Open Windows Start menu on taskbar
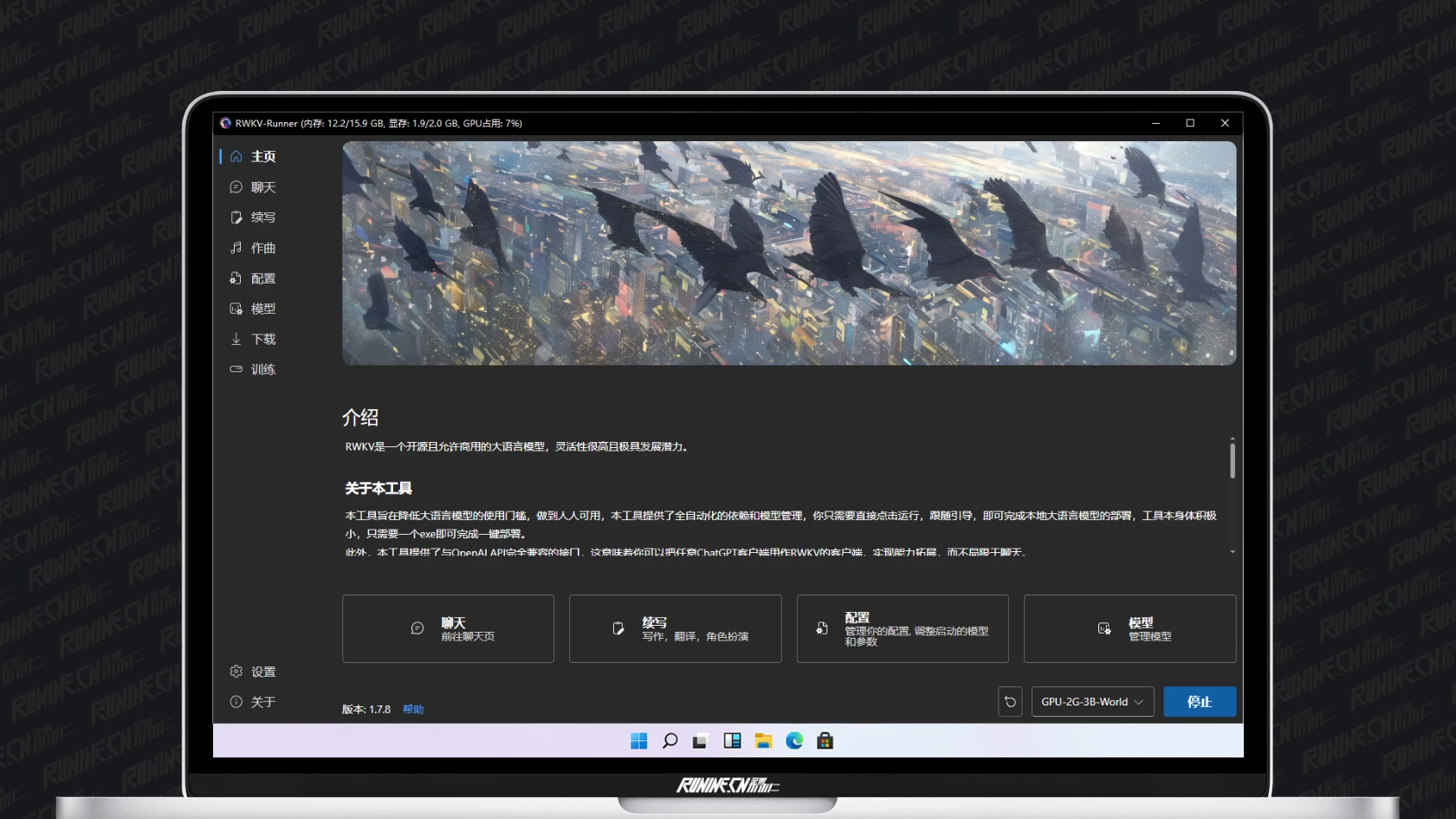The height and width of the screenshot is (819, 1456). (x=639, y=741)
